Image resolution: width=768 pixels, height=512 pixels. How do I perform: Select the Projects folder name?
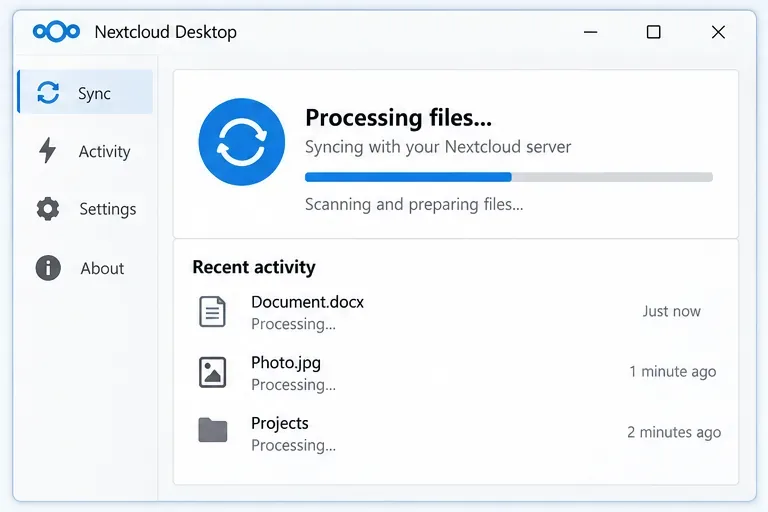(x=280, y=423)
